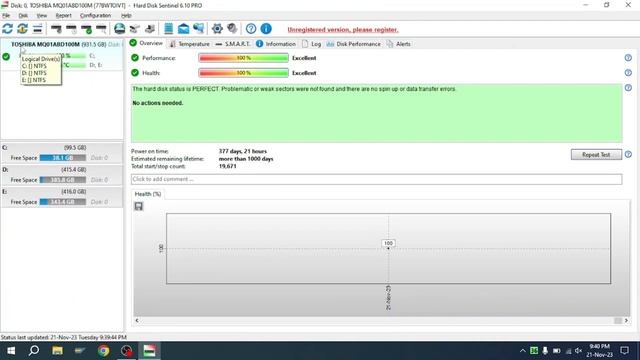Switch to the Overview tab
Image resolution: width=640 pixels, height=360 pixels.
coord(146,43)
